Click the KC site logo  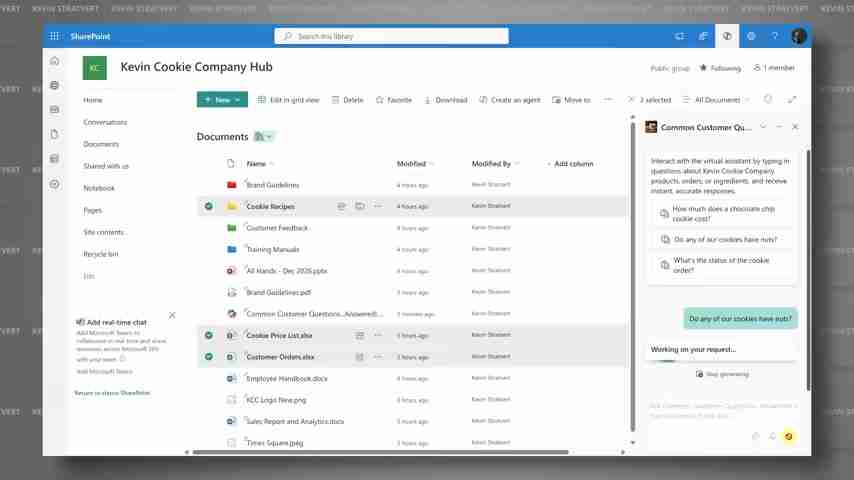(x=95, y=68)
